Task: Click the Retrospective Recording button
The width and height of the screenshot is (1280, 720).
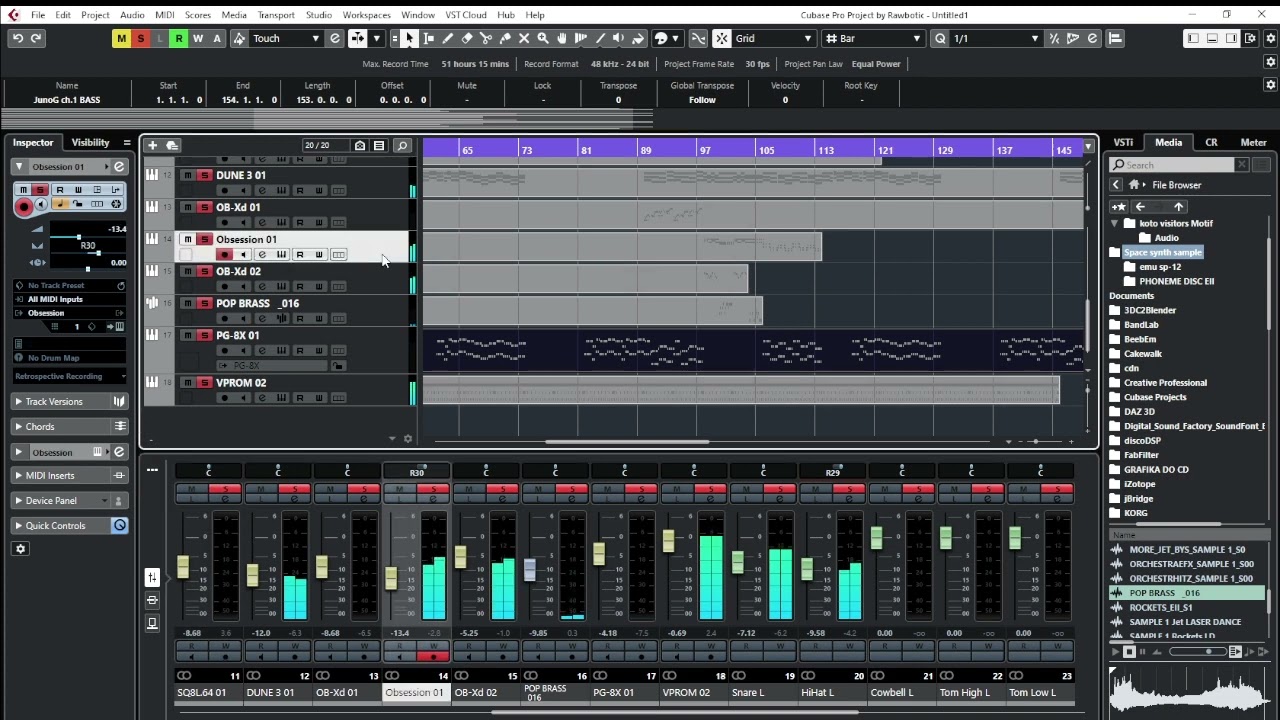Action: 69,376
